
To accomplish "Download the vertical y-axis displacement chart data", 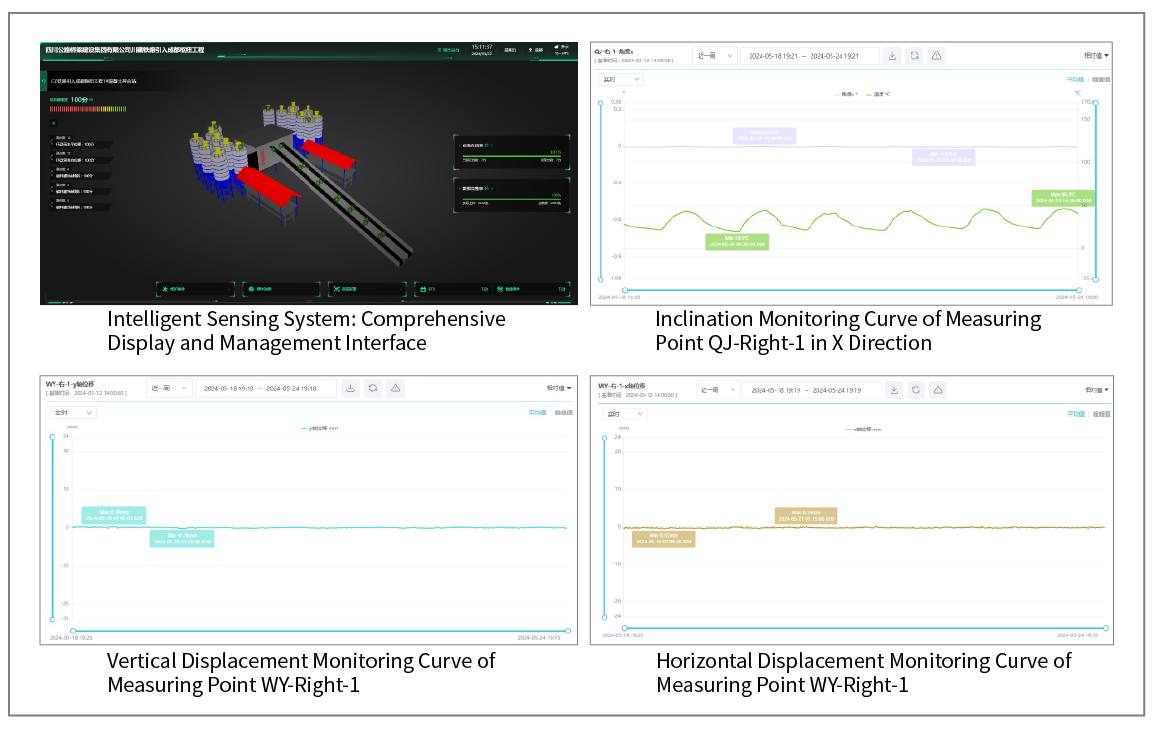I will click(x=350, y=388).
